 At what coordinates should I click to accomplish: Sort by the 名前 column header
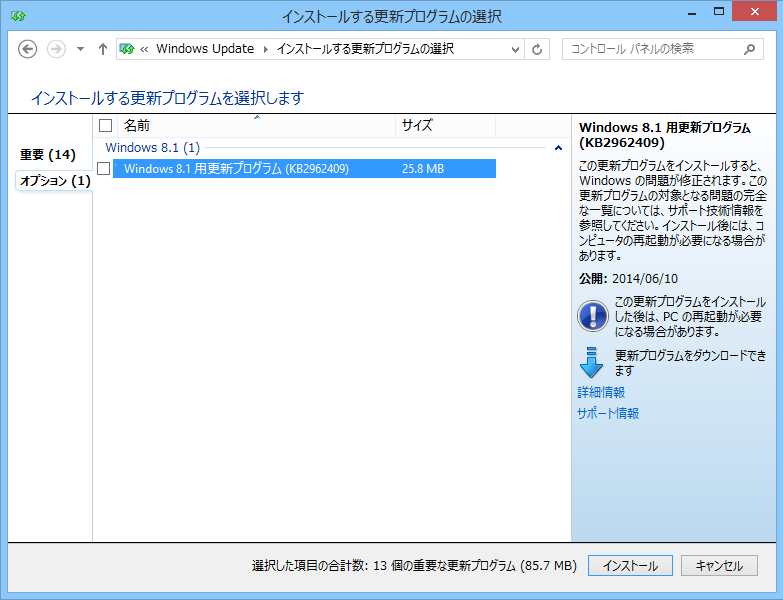257,125
